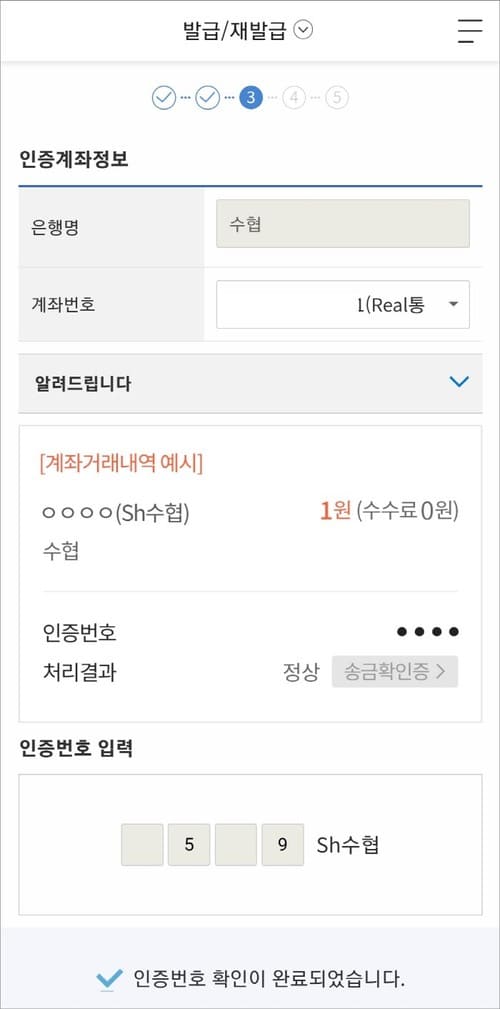Click the masked 인증번호 dots example
500x1009 pixels.
tap(428, 632)
